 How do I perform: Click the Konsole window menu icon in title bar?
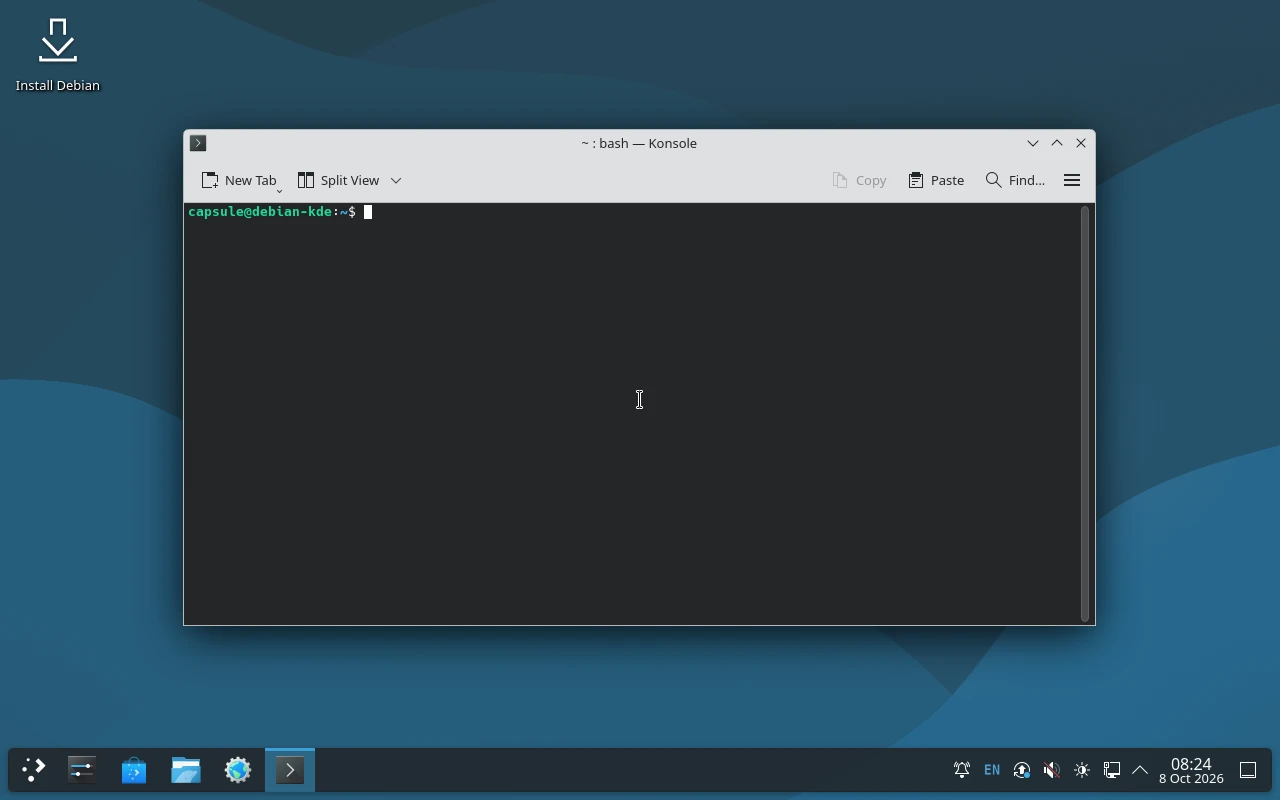pyautogui.click(x=198, y=143)
